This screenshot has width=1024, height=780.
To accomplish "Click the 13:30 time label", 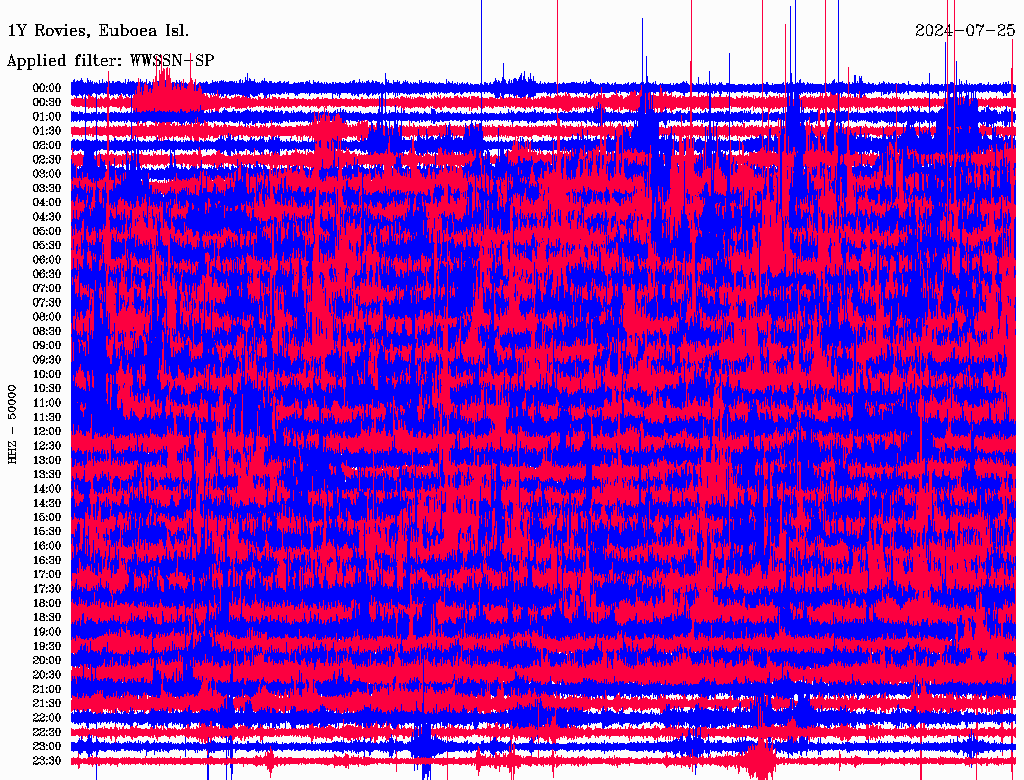I will pos(47,474).
